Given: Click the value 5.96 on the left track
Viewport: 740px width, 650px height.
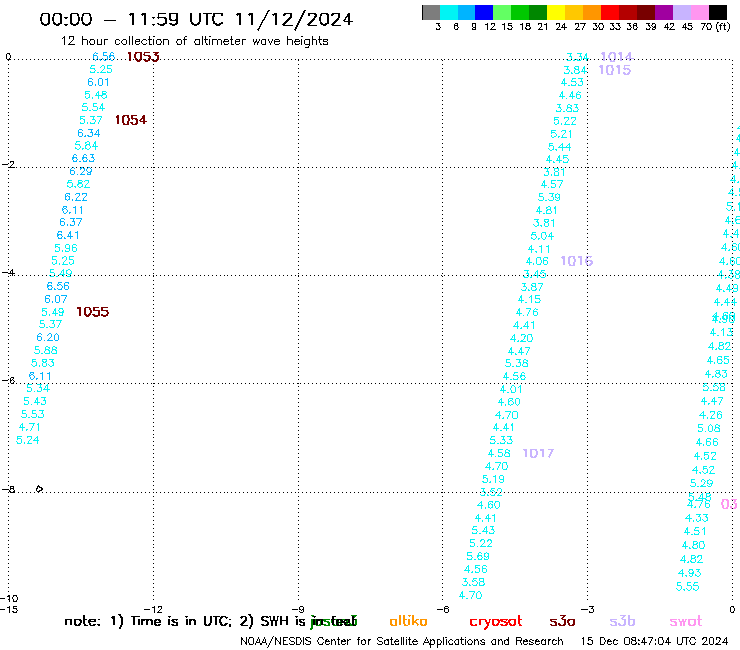Looking at the screenshot, I should click(x=66, y=248).
